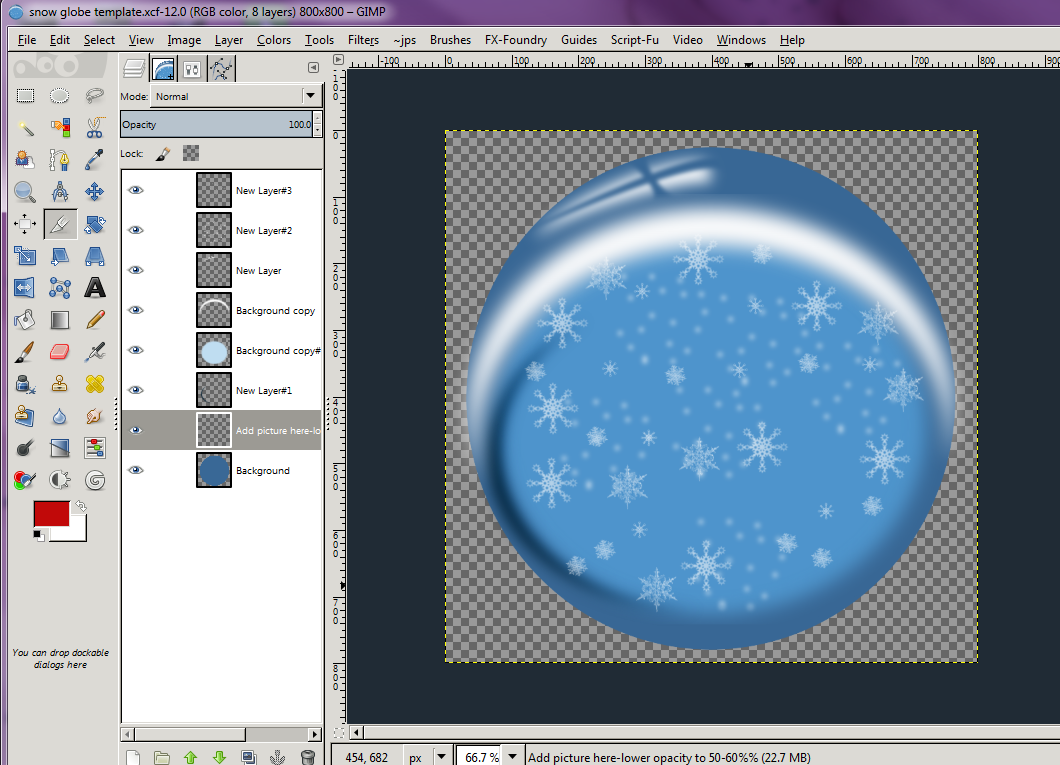Pick the Bucket Fill tool
This screenshot has height=765, width=1060.
click(x=25, y=320)
